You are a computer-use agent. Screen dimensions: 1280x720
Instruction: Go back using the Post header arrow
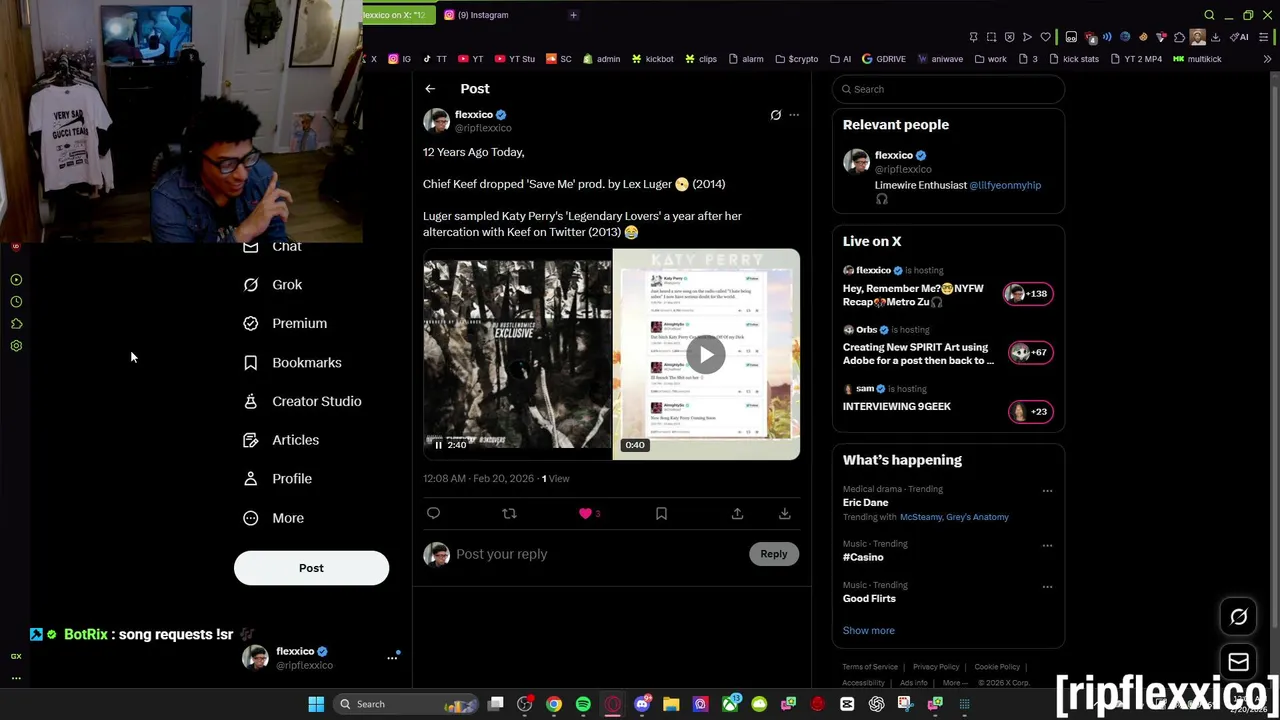(430, 89)
